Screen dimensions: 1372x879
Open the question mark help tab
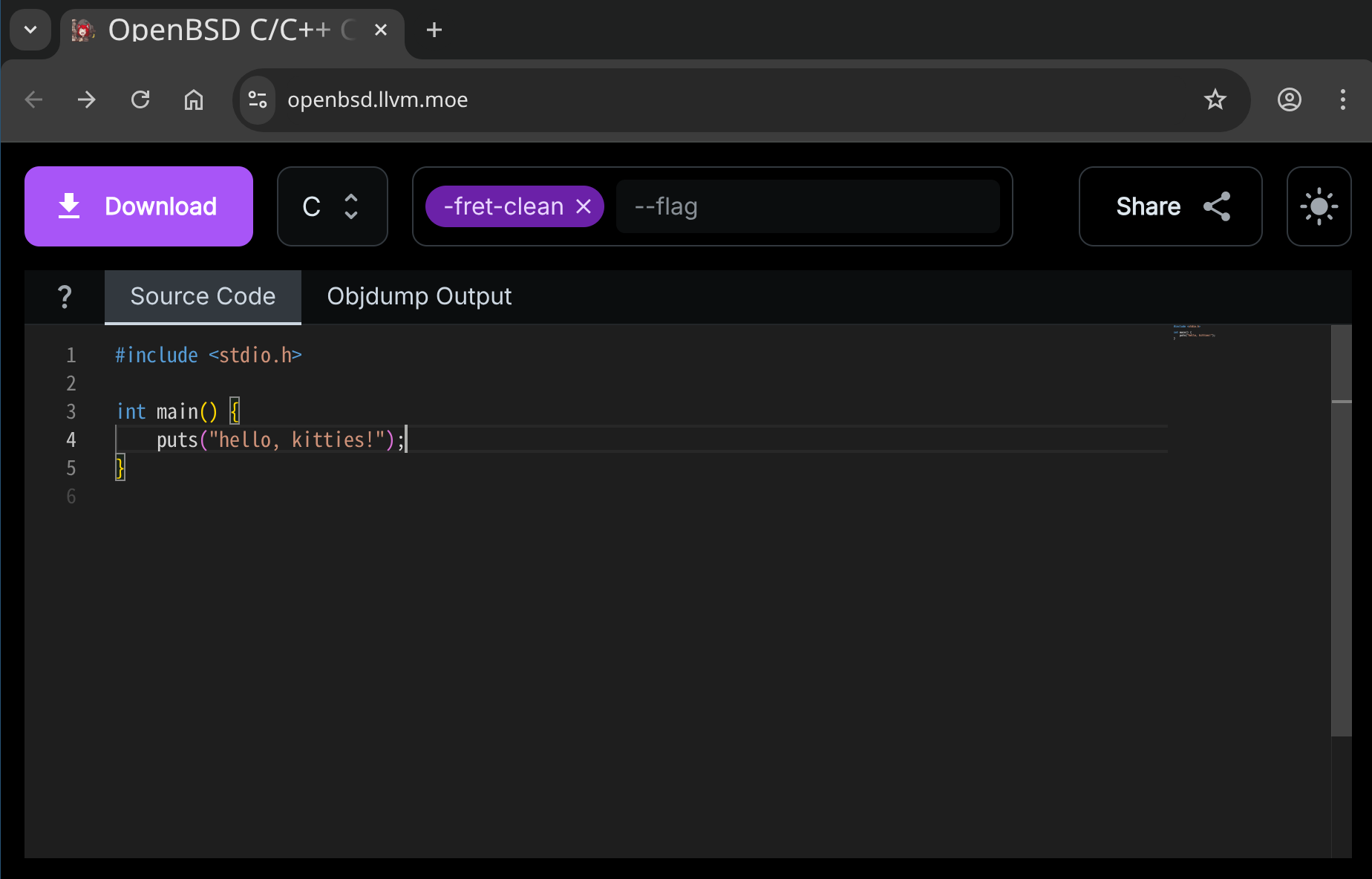coord(65,297)
